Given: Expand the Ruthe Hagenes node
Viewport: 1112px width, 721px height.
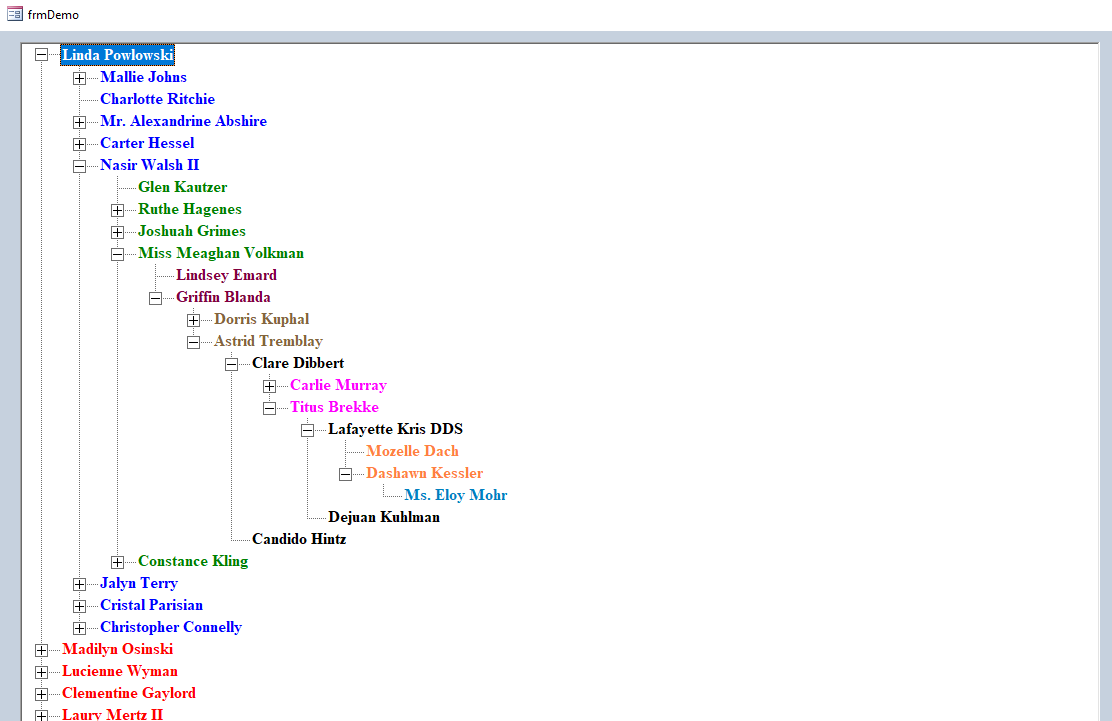Looking at the screenshot, I should [x=118, y=210].
